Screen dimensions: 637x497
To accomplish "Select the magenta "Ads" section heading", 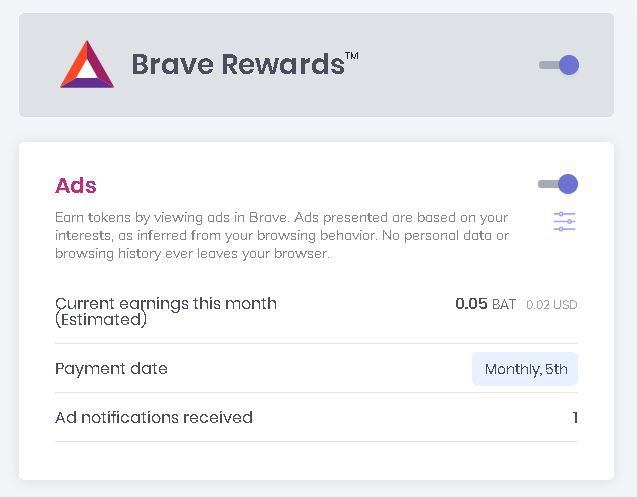I will [x=76, y=185].
